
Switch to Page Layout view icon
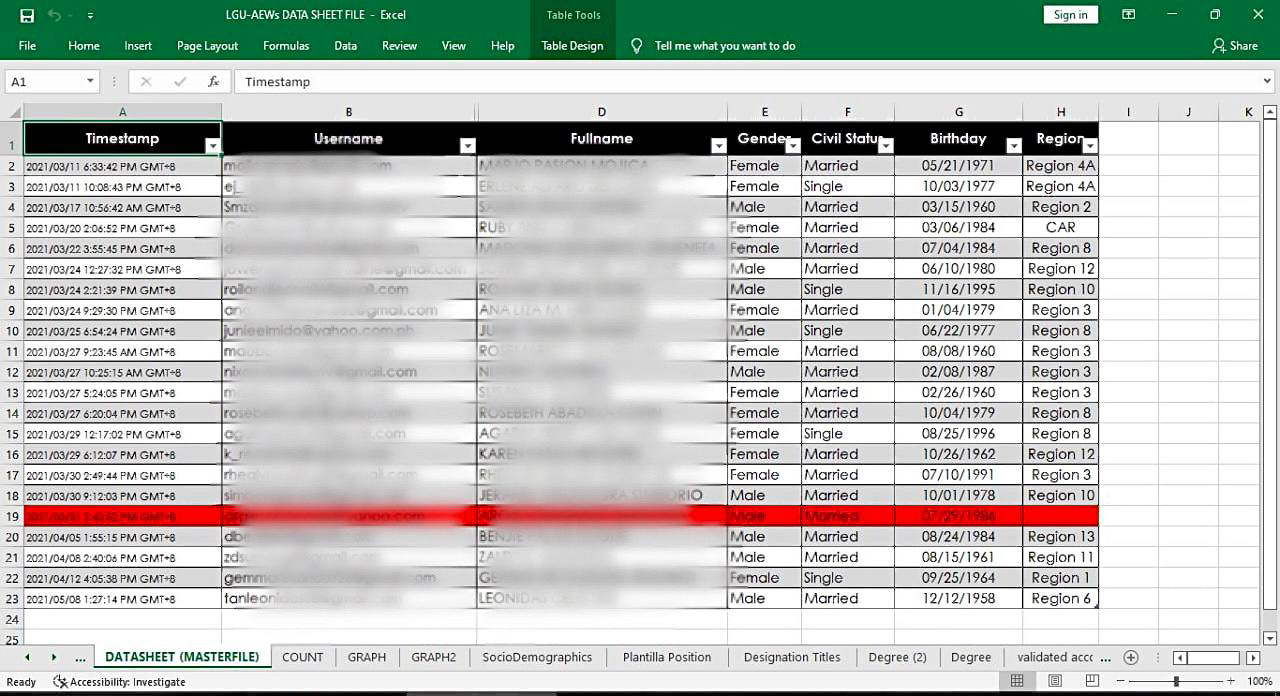pyautogui.click(x=1055, y=681)
